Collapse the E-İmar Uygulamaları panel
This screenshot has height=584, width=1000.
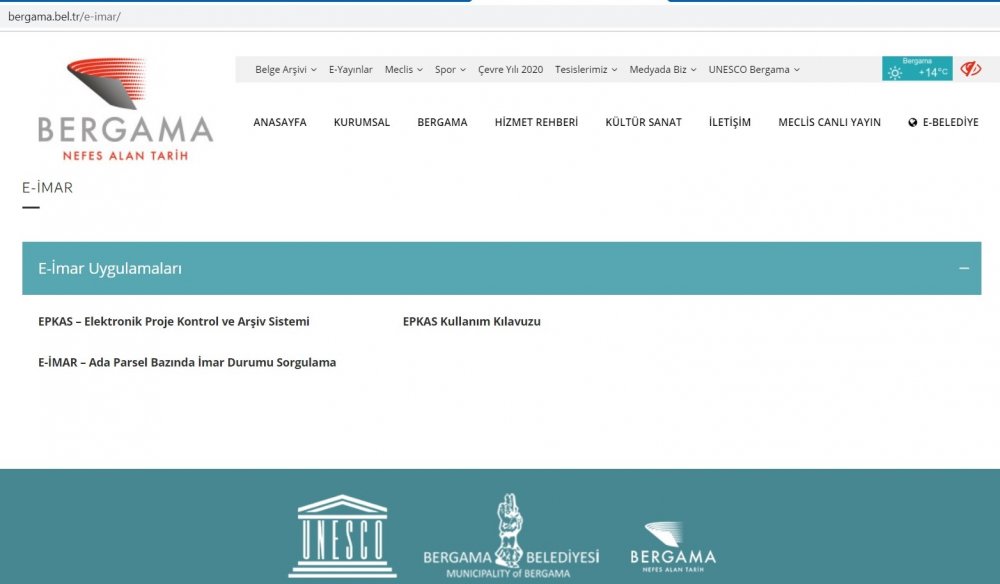click(x=963, y=268)
